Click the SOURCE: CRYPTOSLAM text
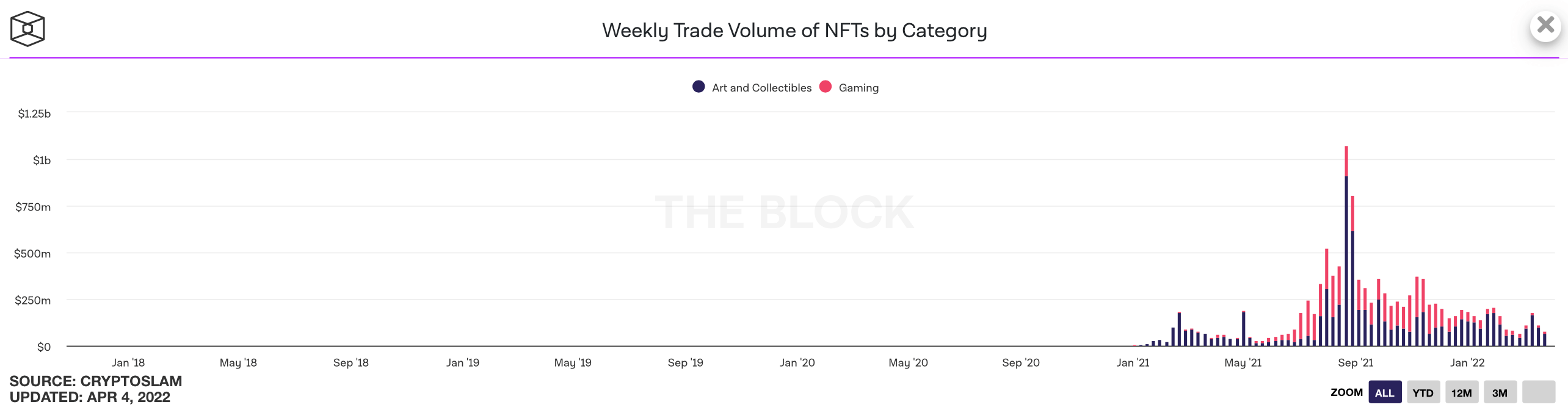The height and width of the screenshot is (410, 1568). (x=96, y=381)
